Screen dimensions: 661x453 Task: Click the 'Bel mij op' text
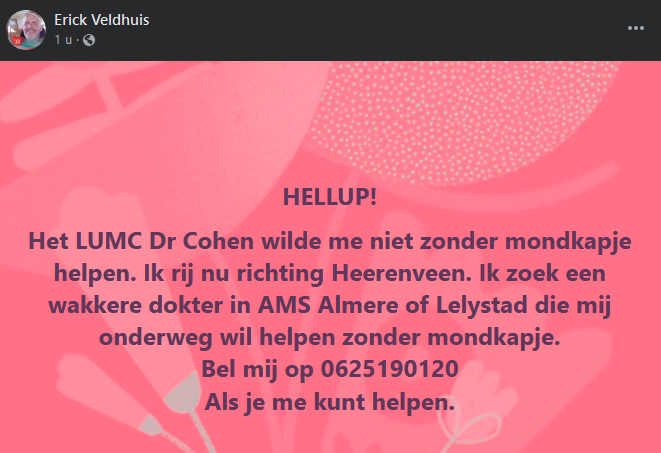[x=258, y=369]
